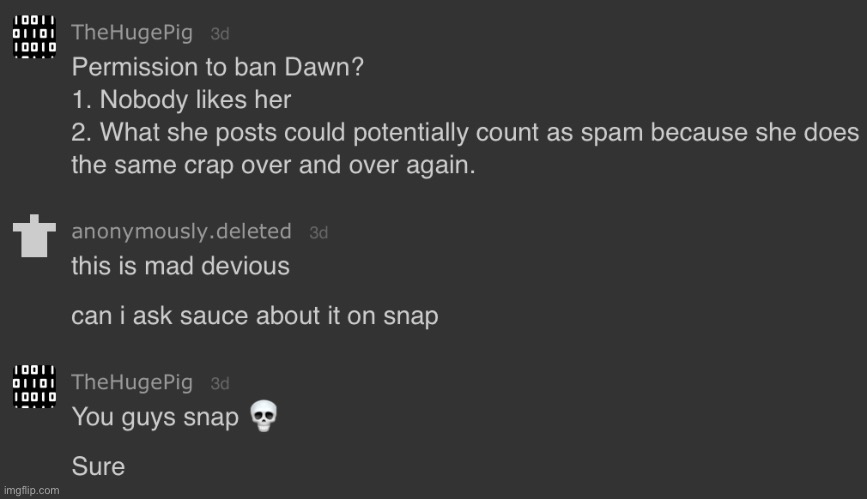Click the skull emoji after 'You guys snap'
The image size is (867, 499).
[263, 416]
